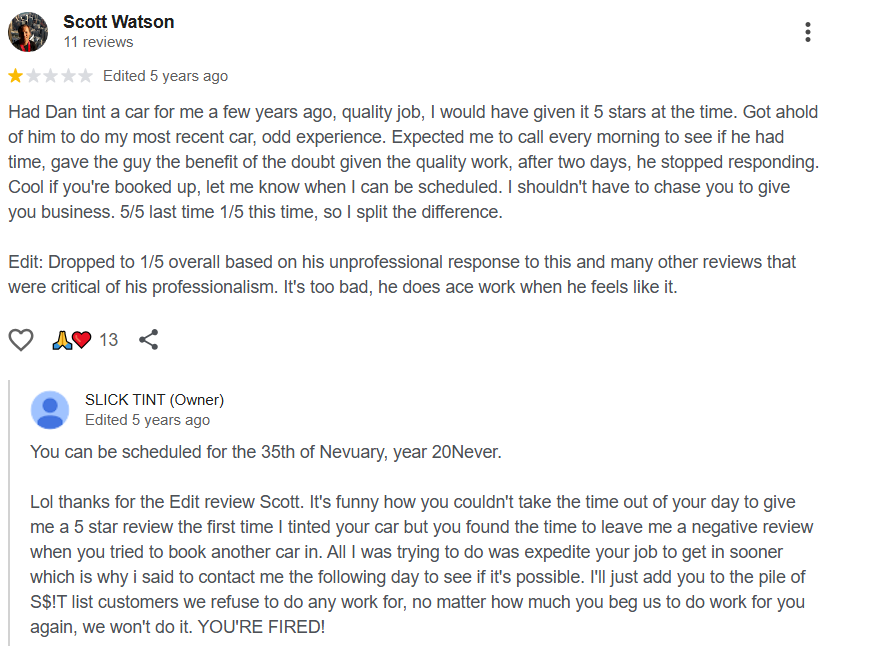
Task: Open the 13 reactions count
Action: (x=108, y=340)
